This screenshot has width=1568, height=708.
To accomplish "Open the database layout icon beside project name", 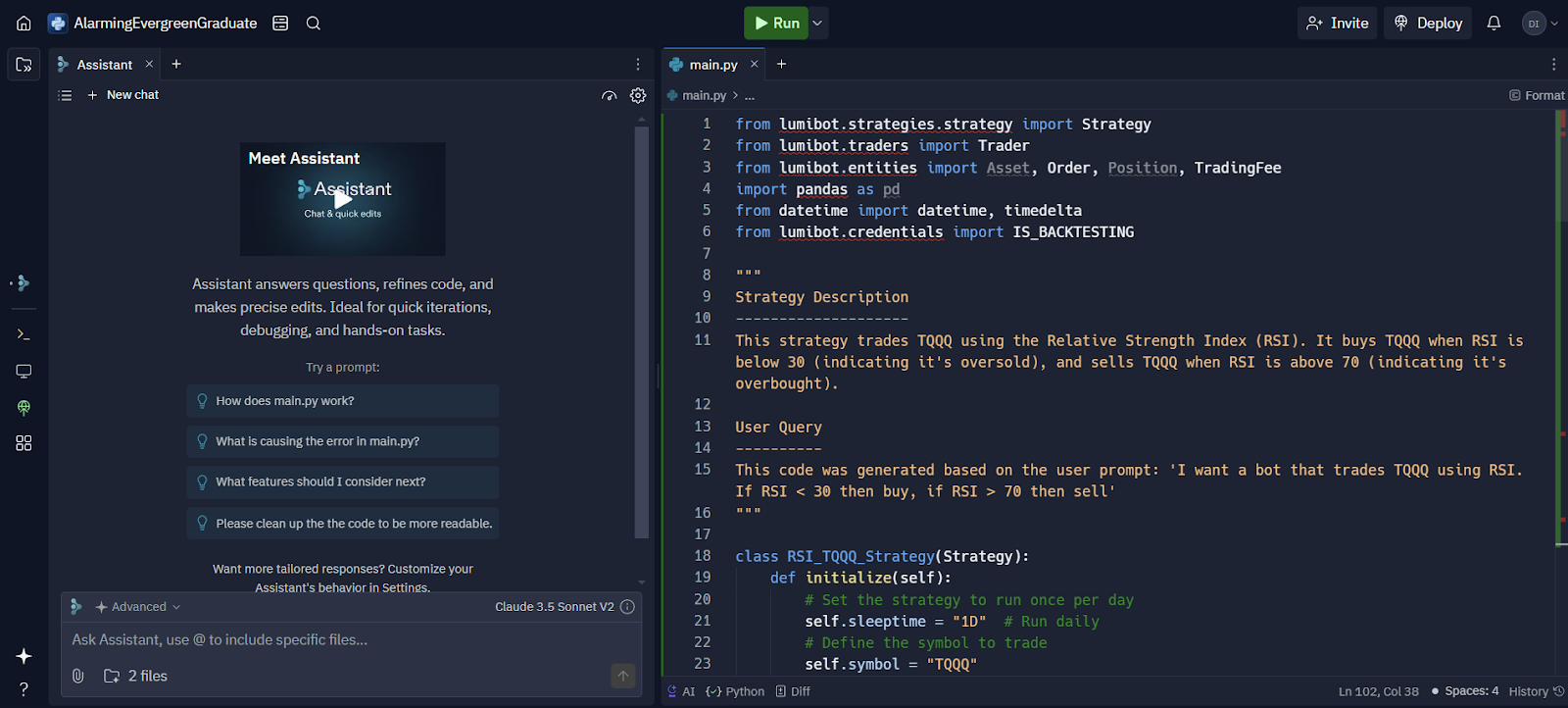I will (280, 23).
